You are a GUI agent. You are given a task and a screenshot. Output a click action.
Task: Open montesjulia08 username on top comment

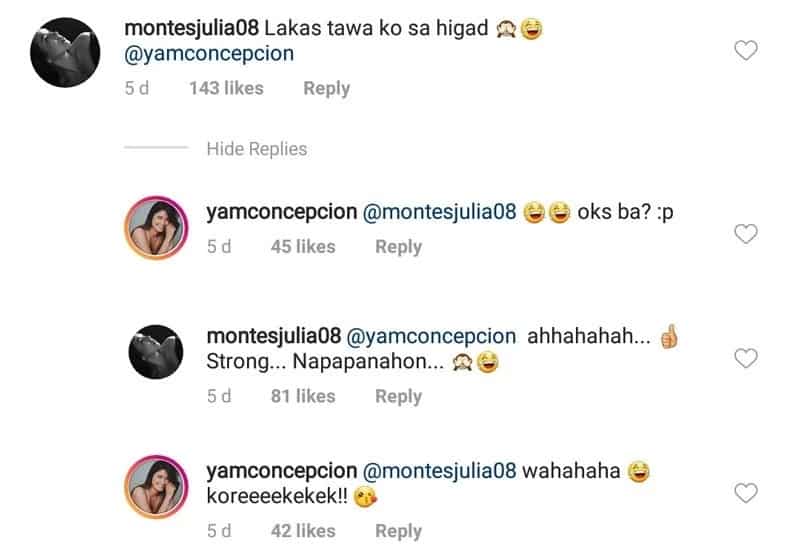click(192, 28)
